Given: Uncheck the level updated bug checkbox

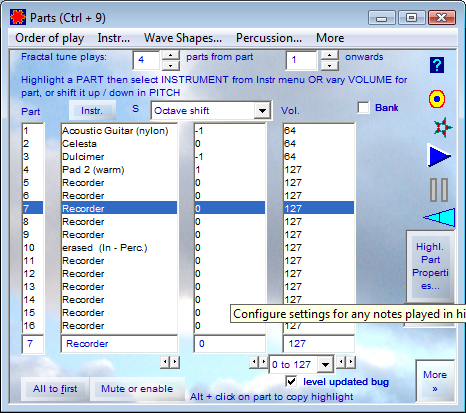Looking at the screenshot, I should click(291, 381).
